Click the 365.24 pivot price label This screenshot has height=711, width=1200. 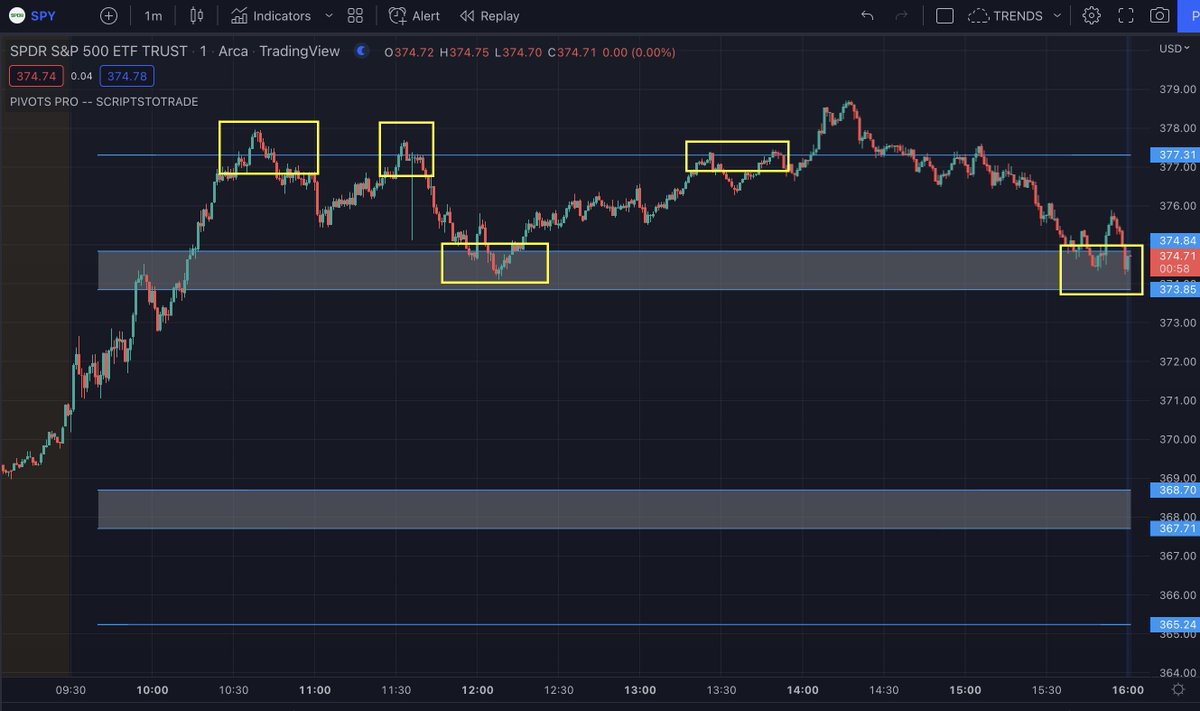1176,624
